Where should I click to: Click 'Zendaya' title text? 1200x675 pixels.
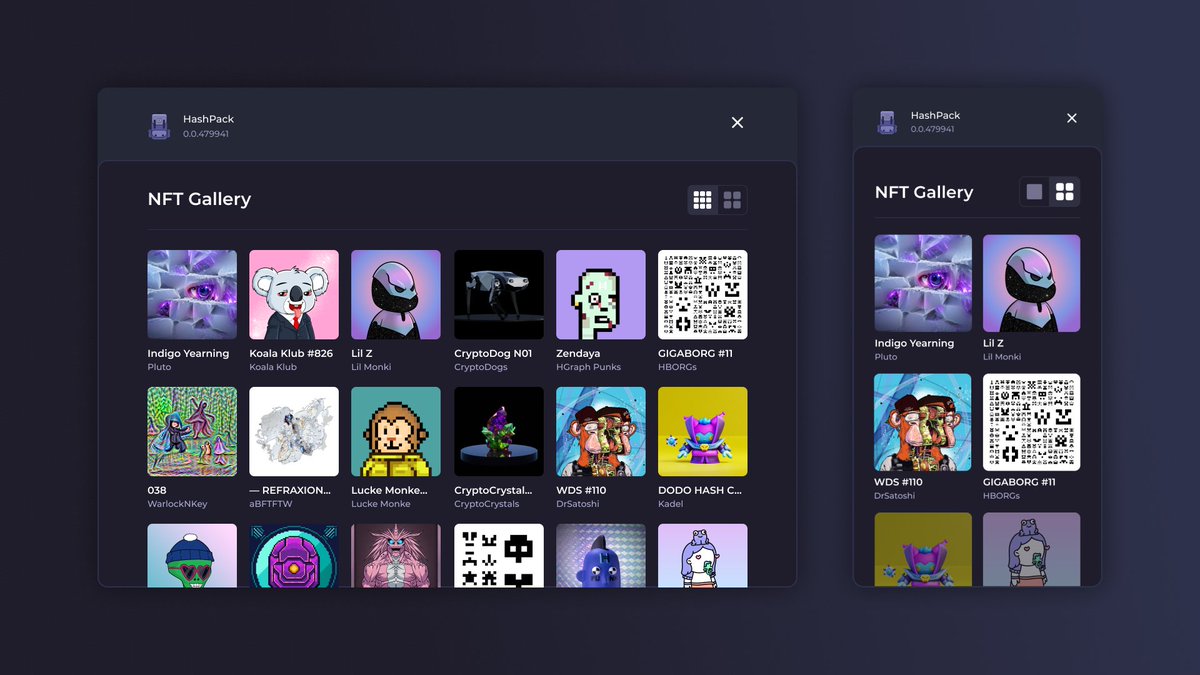click(580, 353)
